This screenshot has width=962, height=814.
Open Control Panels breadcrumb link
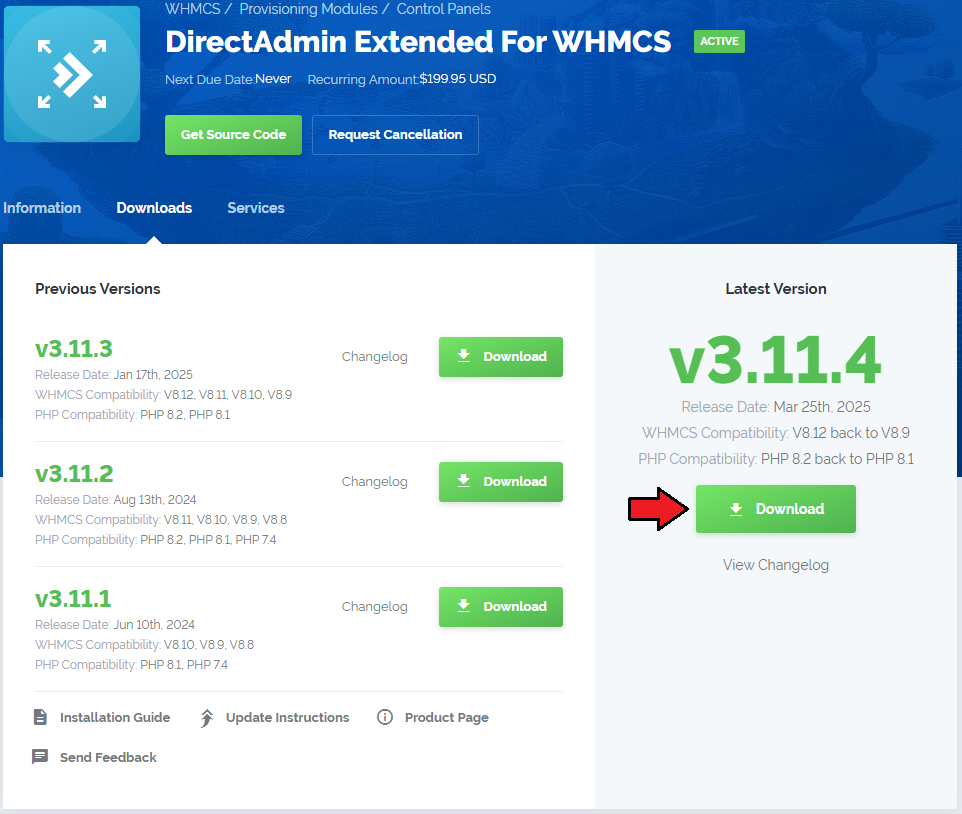point(444,9)
